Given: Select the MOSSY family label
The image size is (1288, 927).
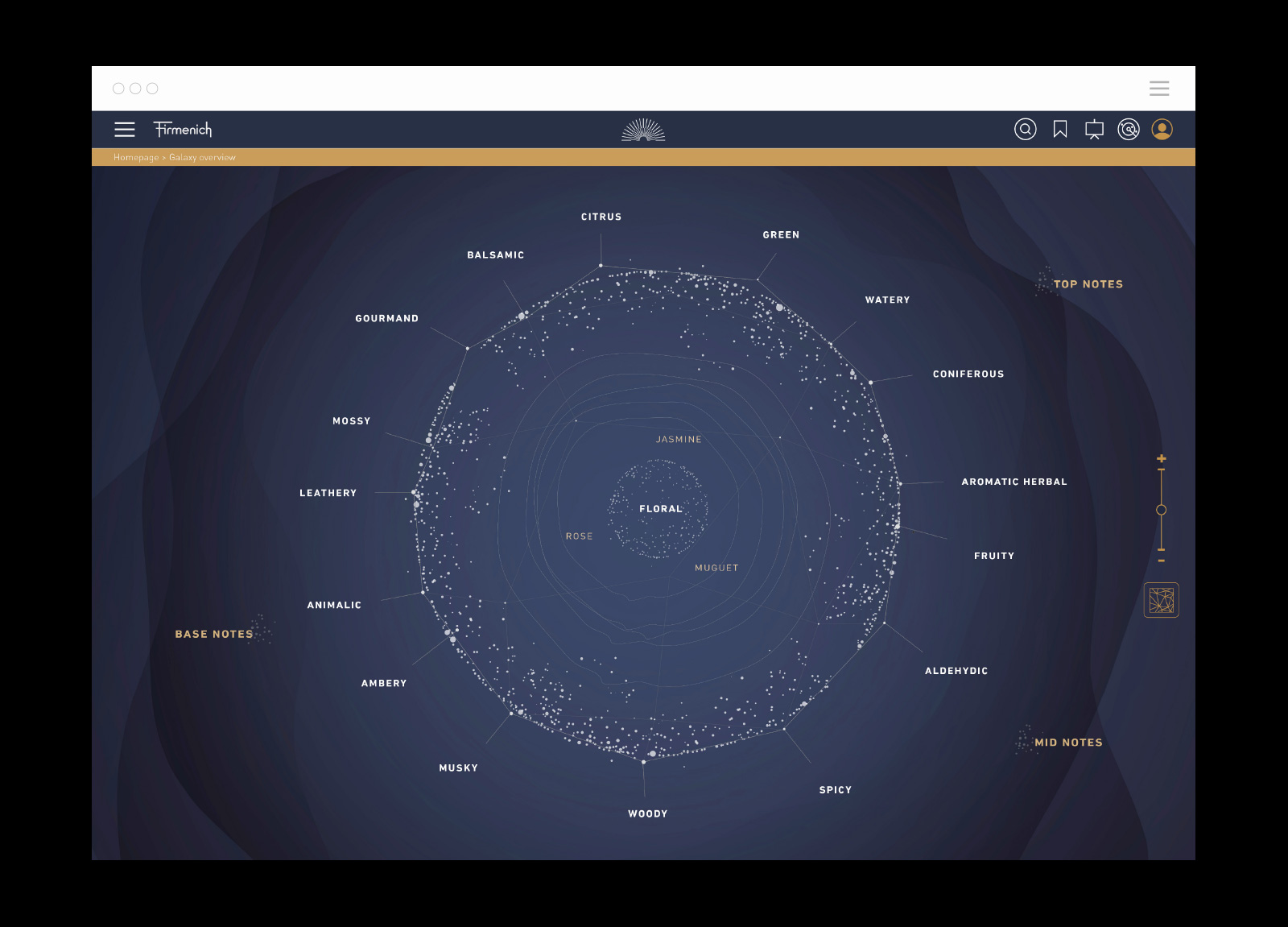Looking at the screenshot, I should click(x=352, y=421).
